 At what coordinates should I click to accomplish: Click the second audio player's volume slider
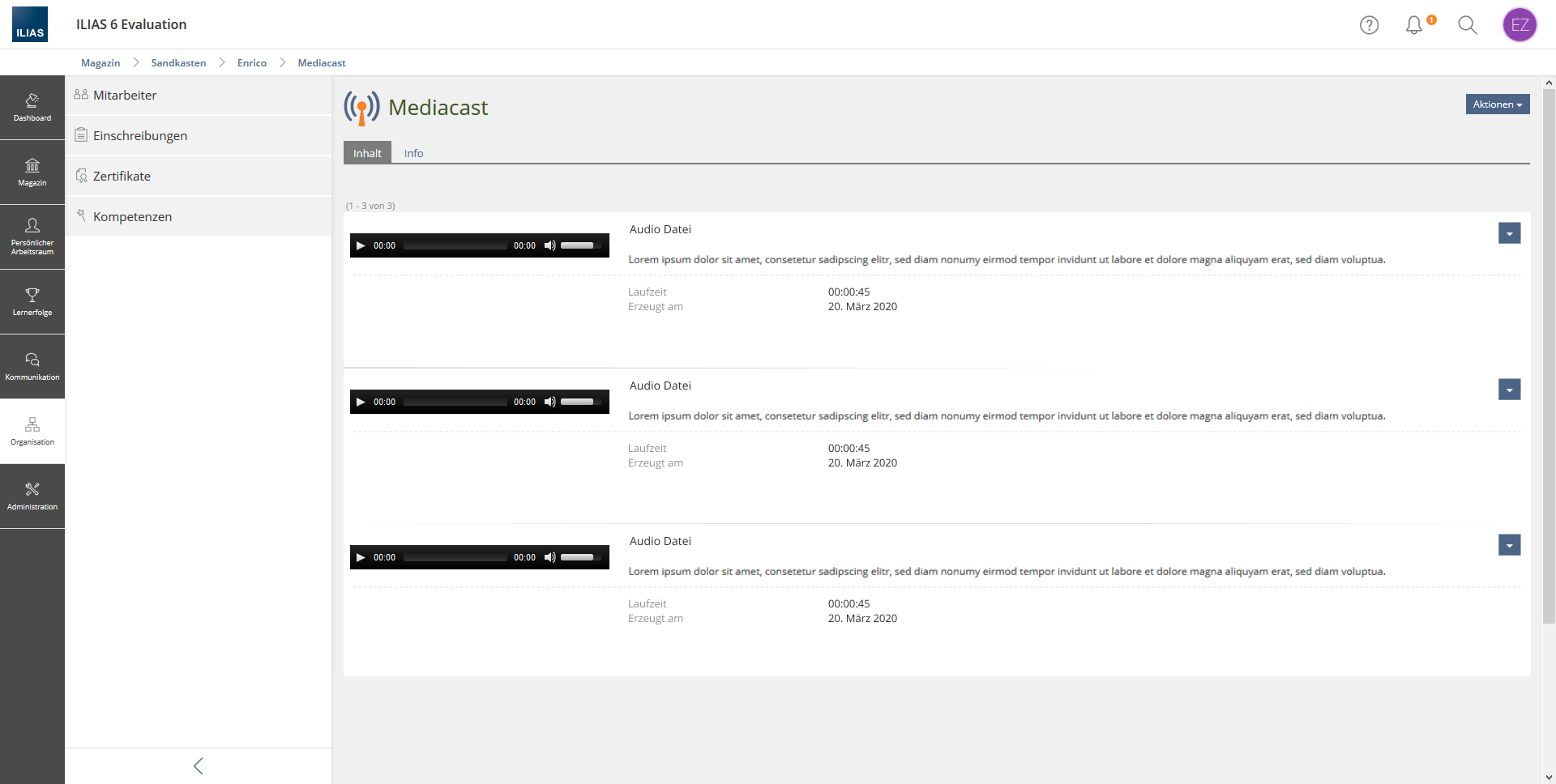coord(579,402)
